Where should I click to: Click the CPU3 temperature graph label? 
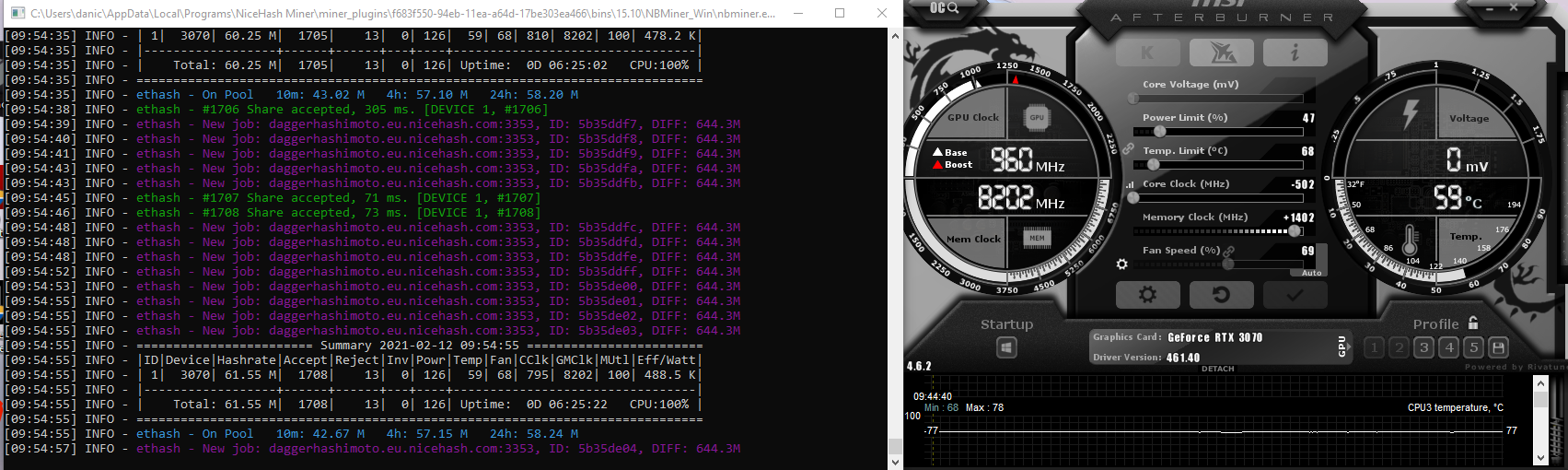pyautogui.click(x=1455, y=407)
